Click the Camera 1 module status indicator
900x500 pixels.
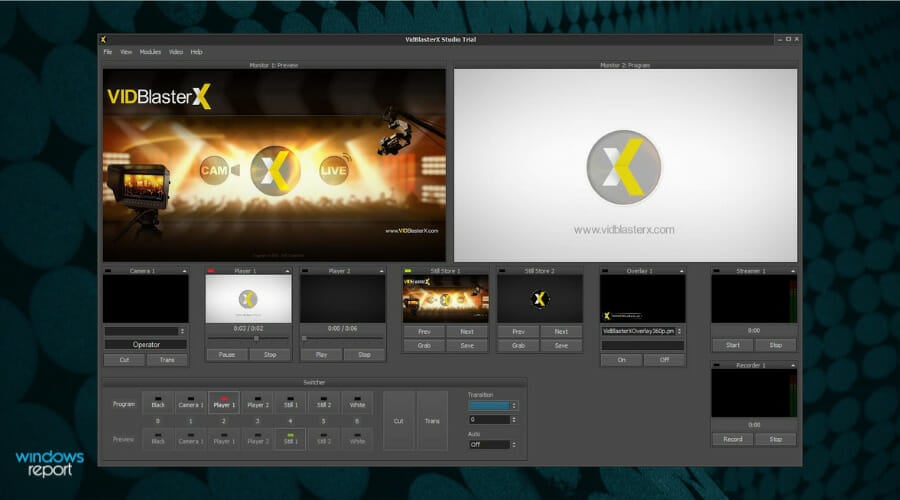(x=108, y=270)
